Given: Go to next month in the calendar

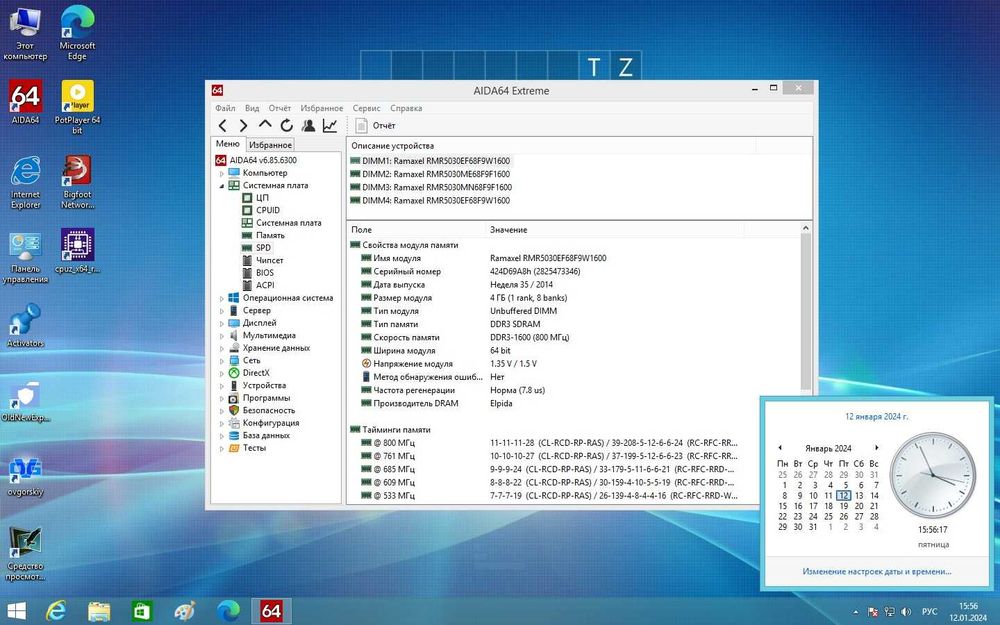Looking at the screenshot, I should (876, 448).
